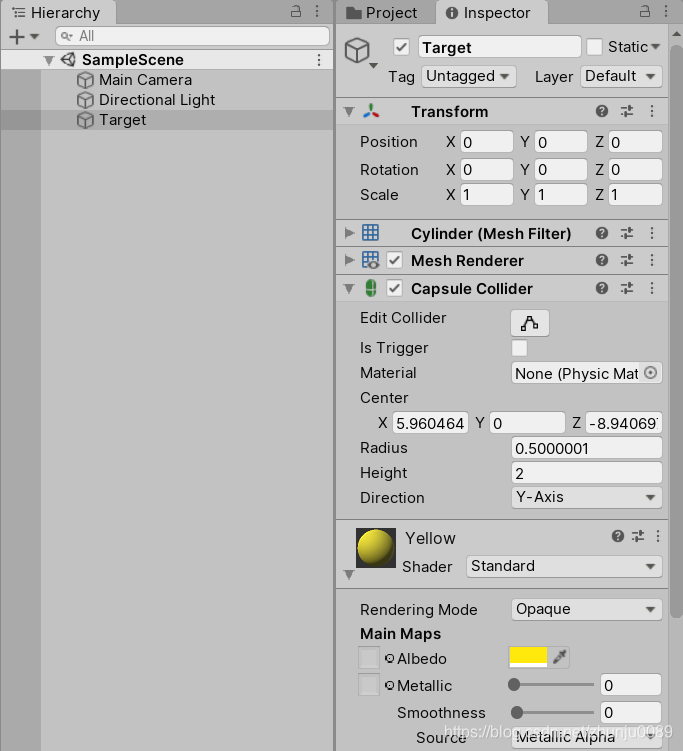Click the yellow Albedo color swatch
Image resolution: width=683 pixels, height=751 pixels.
coord(528,657)
